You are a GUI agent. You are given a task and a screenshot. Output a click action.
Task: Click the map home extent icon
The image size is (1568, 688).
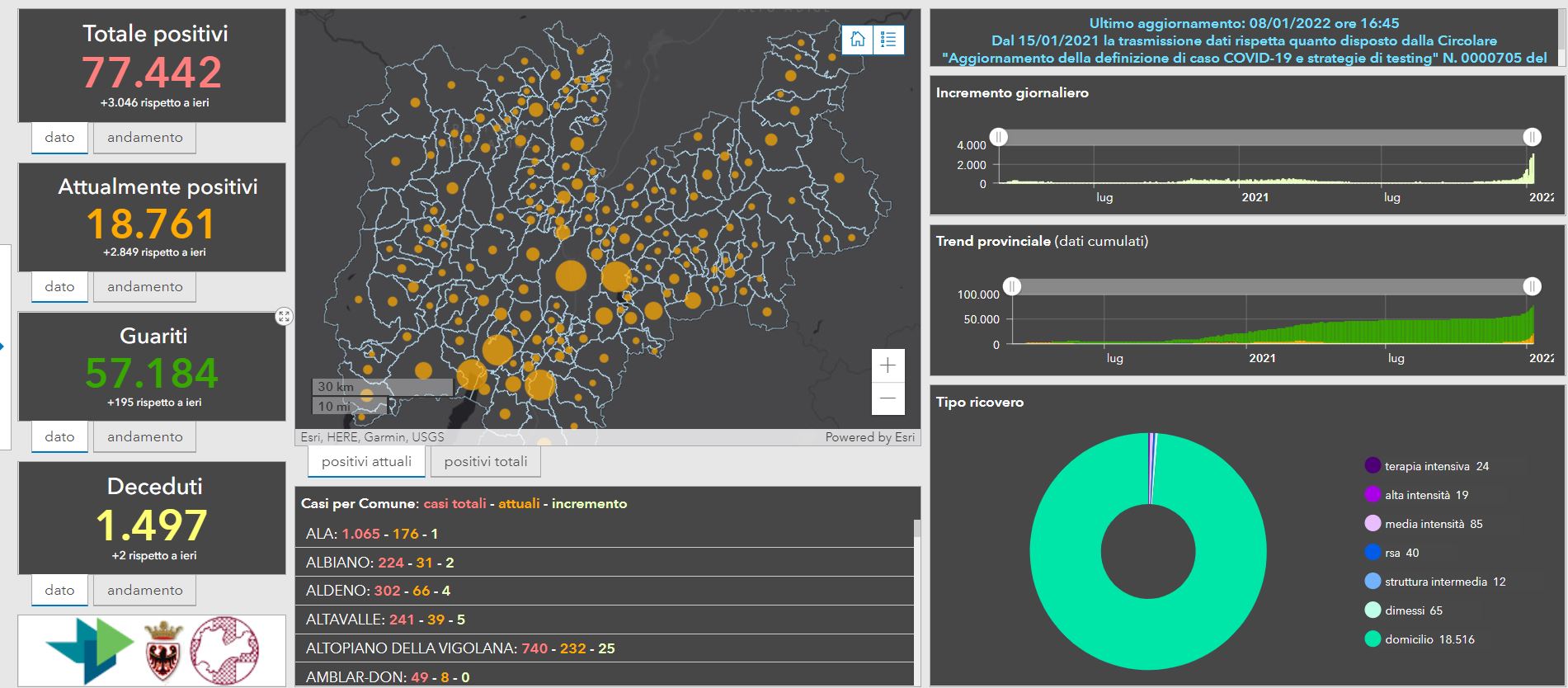[858, 40]
